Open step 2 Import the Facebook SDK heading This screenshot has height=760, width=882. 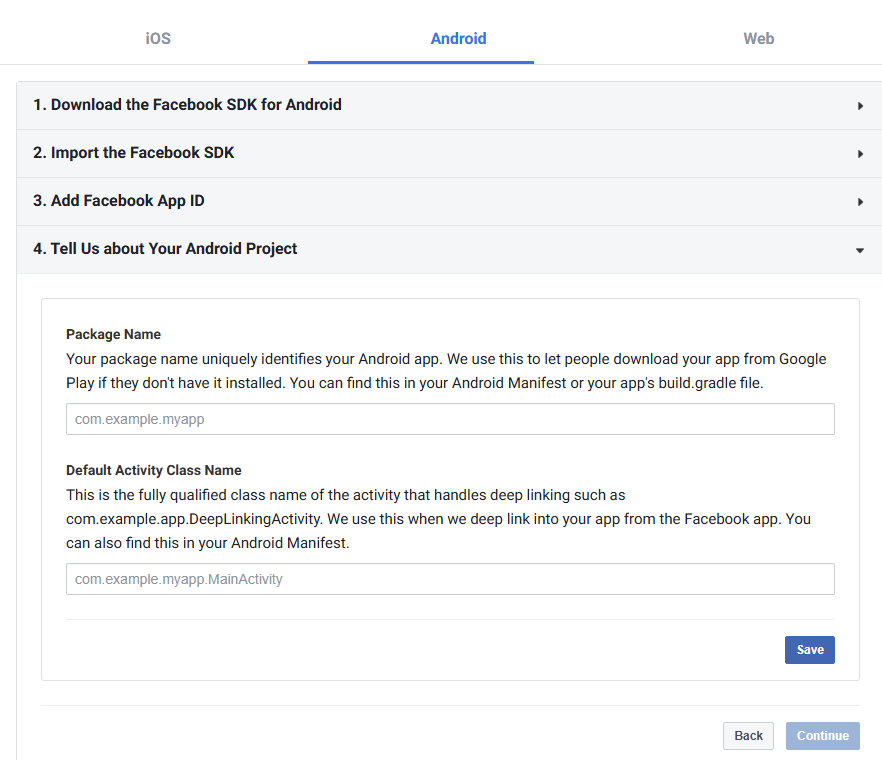tap(133, 152)
